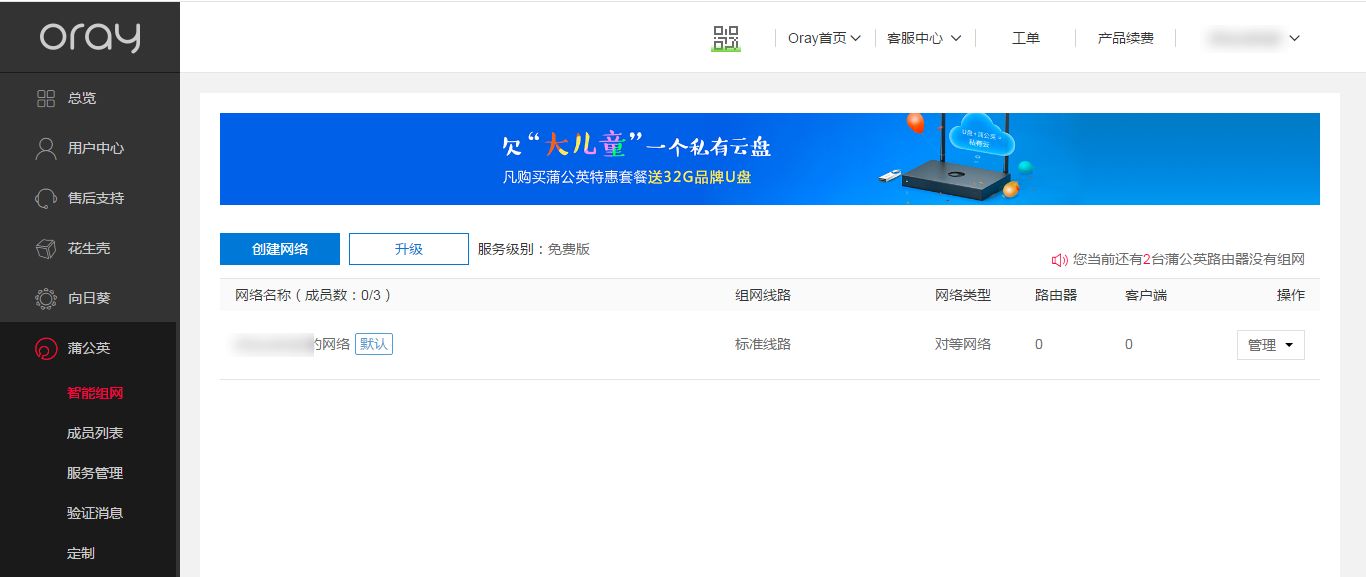Click the red speaker notice icon
The width and height of the screenshot is (1366, 577).
pyautogui.click(x=1060, y=260)
